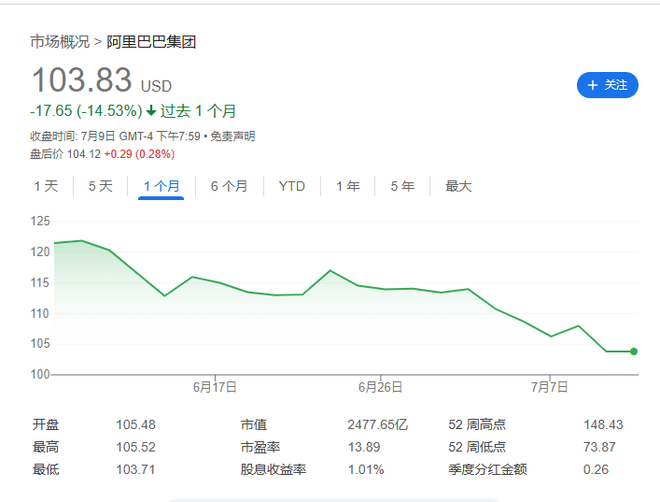Image resolution: width=660 pixels, height=502 pixels.
Task: Click the 市值 value 2477.65亿
Action: tap(377, 425)
